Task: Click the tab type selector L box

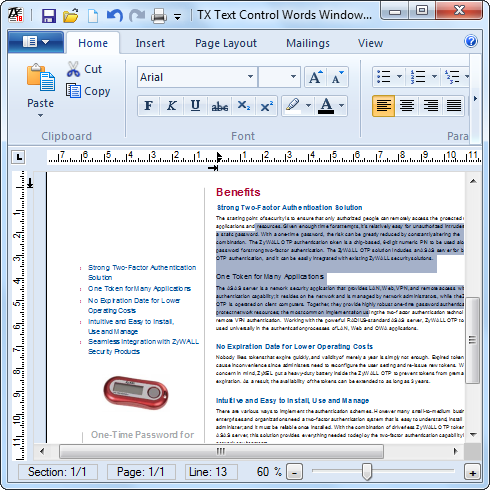Action: pyautogui.click(x=19, y=157)
